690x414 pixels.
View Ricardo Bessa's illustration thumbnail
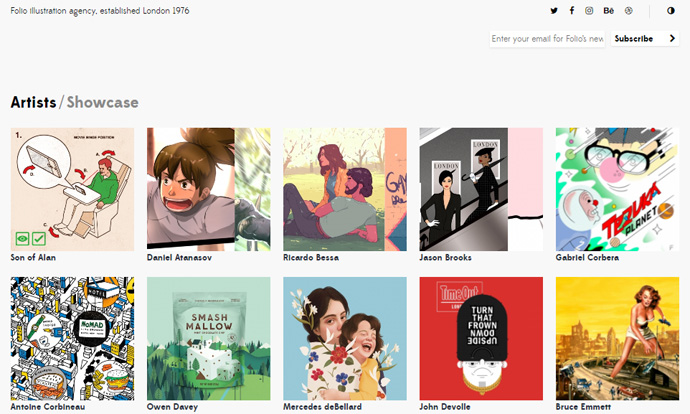[345, 189]
